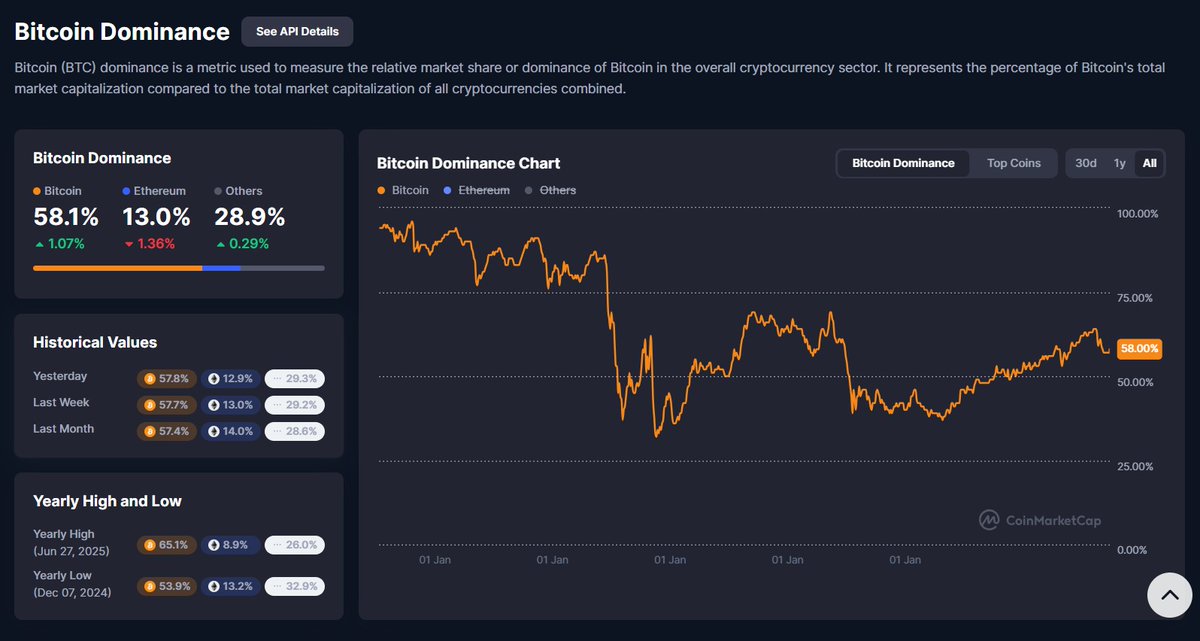Select the 1y time range
The width and height of the screenshot is (1200, 641).
(x=1120, y=163)
